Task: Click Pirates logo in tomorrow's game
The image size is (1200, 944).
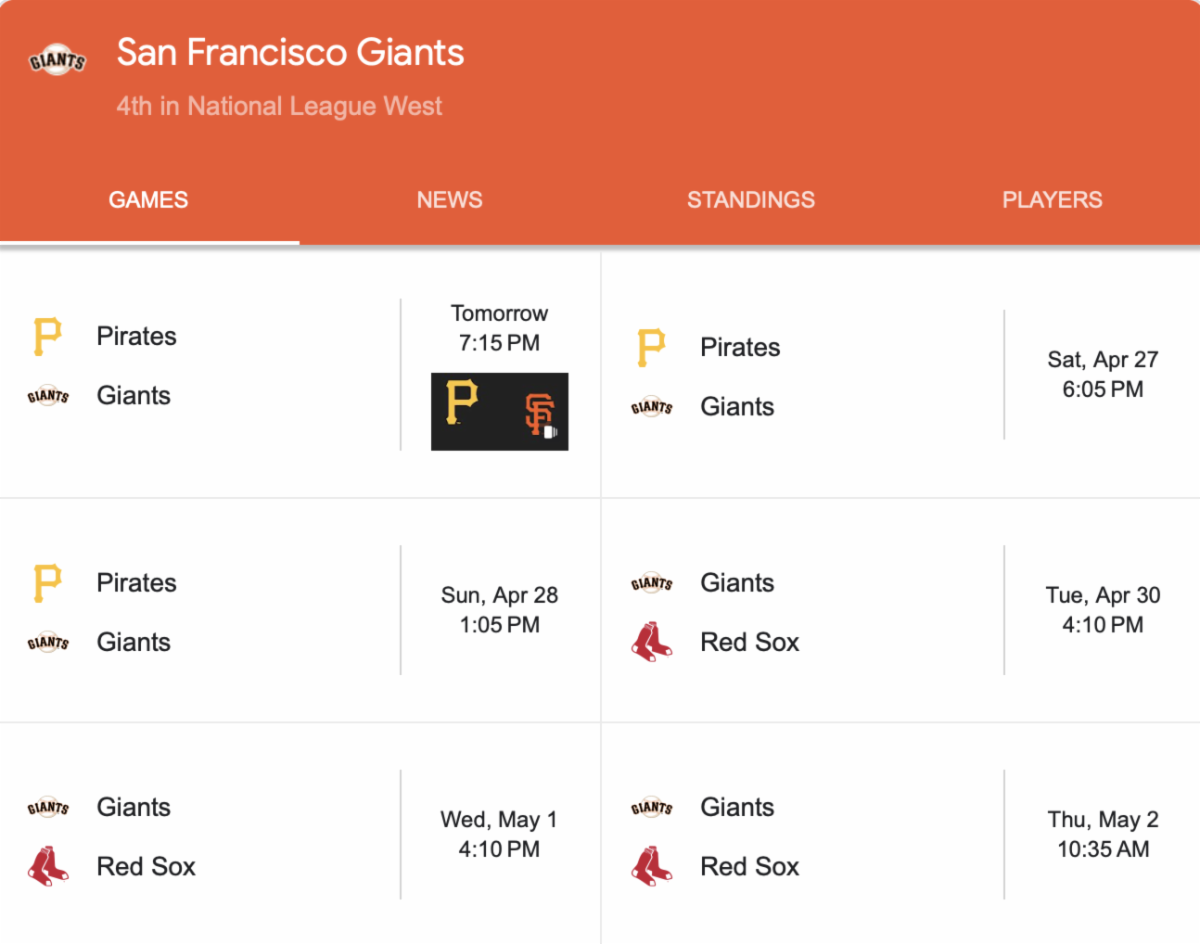Action: (x=47, y=337)
